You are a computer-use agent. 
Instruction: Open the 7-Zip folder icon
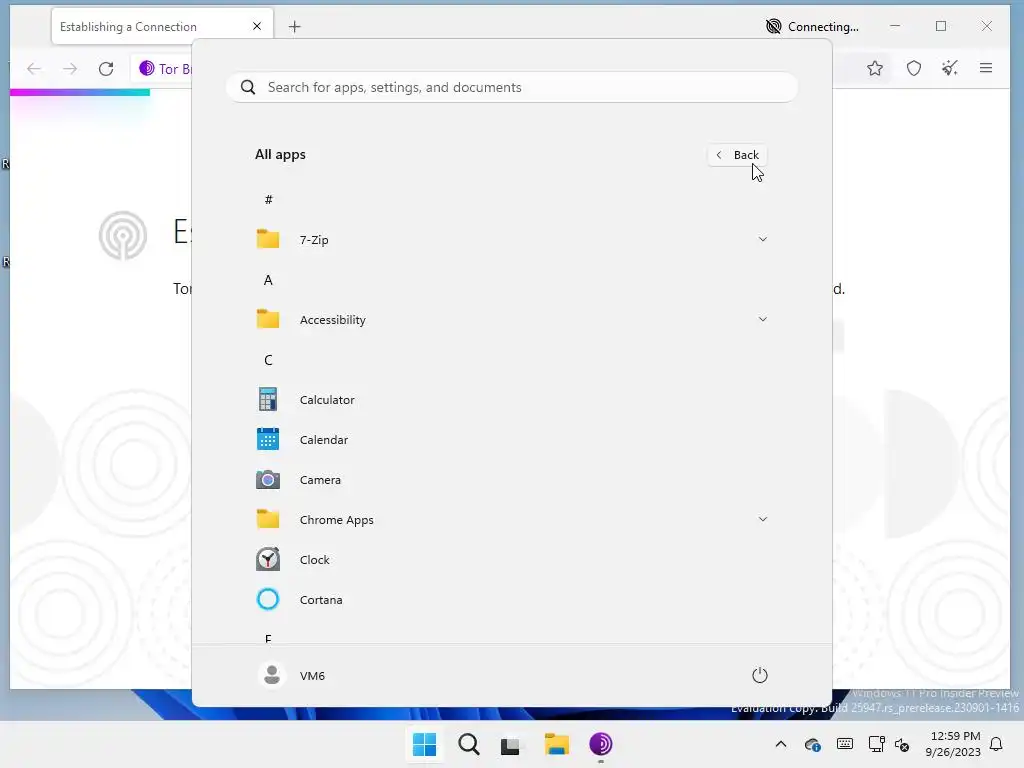click(268, 239)
